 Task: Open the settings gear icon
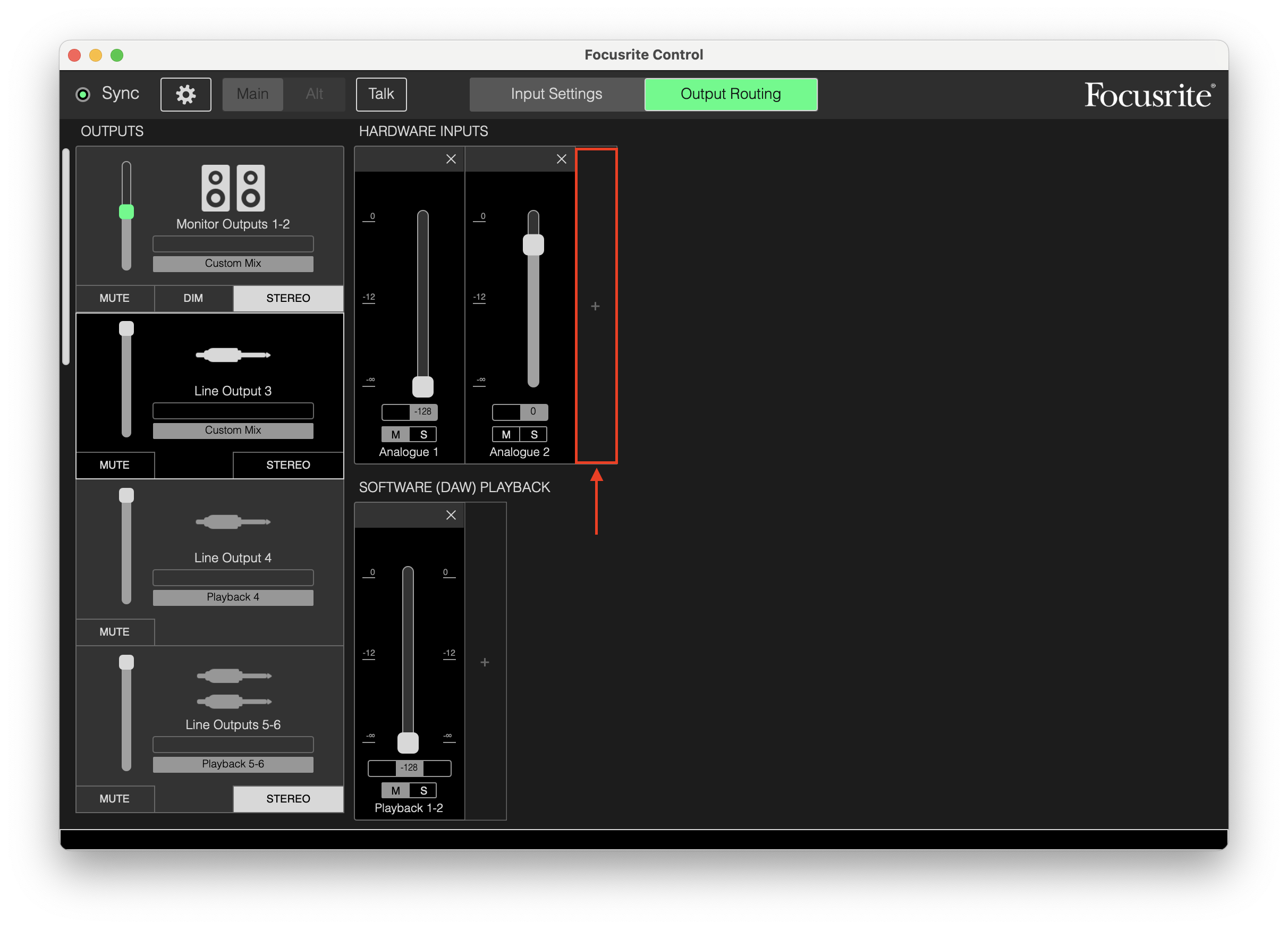click(185, 94)
